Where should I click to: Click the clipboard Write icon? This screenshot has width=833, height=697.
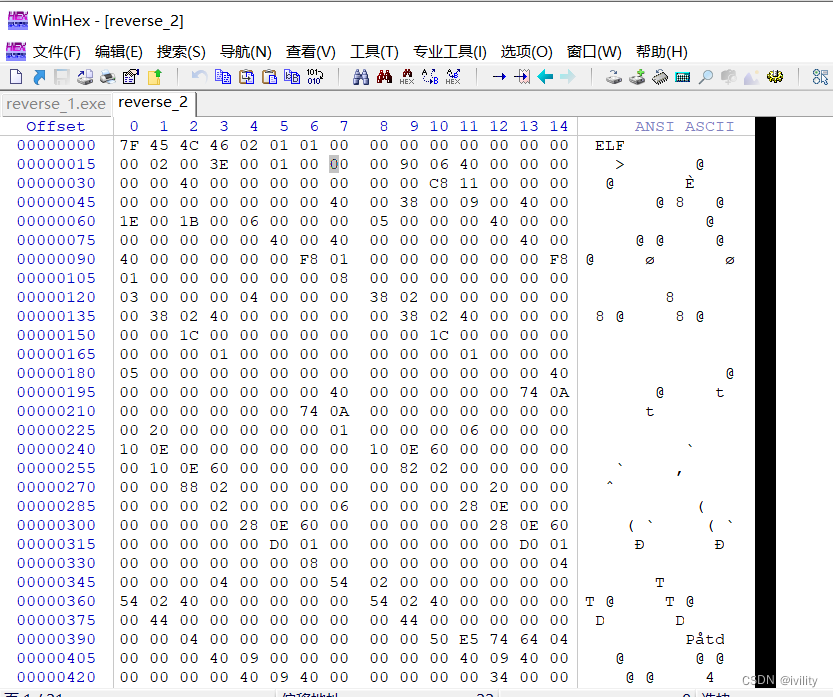point(246,77)
